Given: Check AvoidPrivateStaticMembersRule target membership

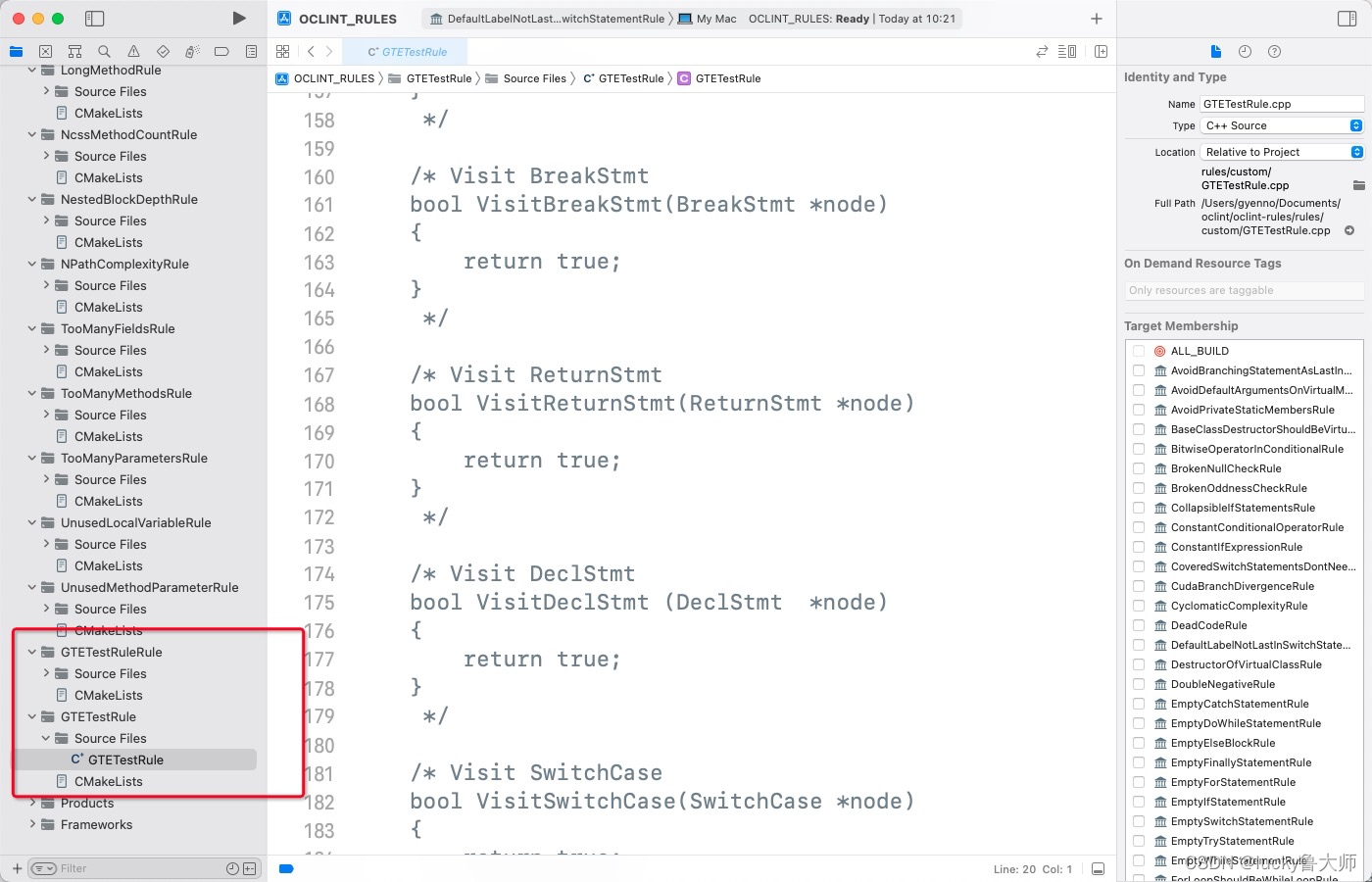Looking at the screenshot, I should tap(1139, 410).
